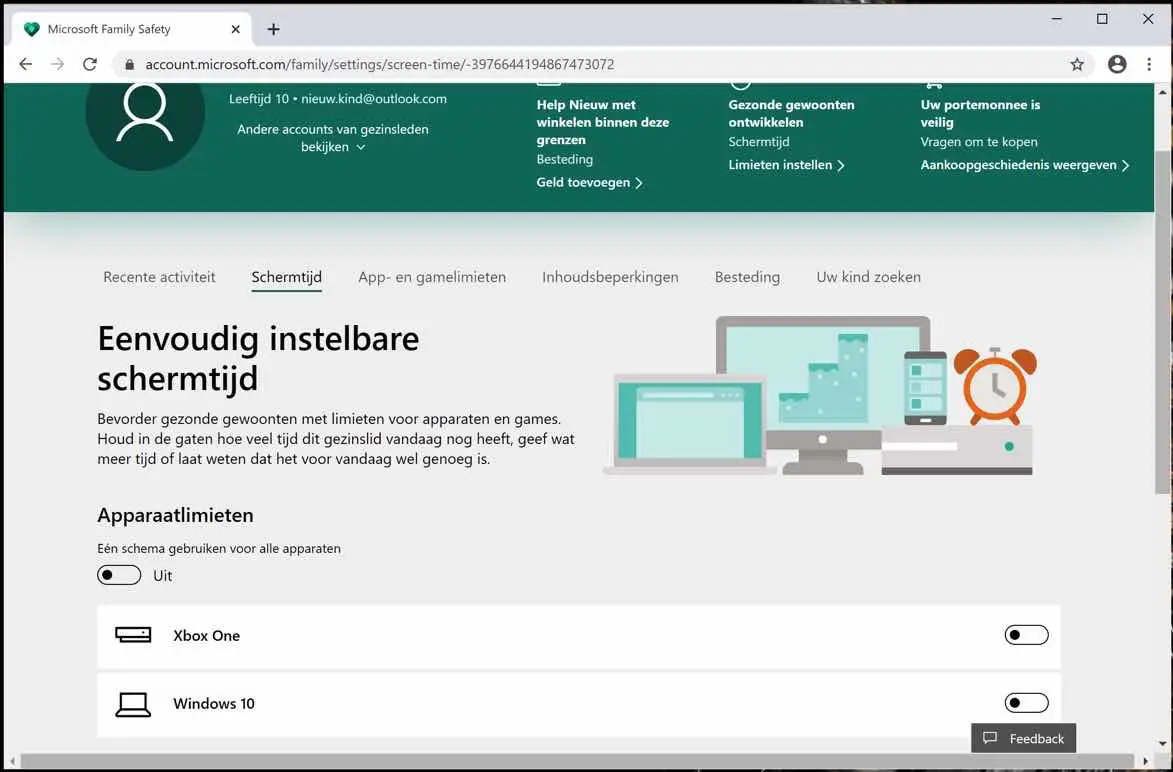The width and height of the screenshot is (1173, 772).
Task: Click the browser forward arrow
Action: 58,64
